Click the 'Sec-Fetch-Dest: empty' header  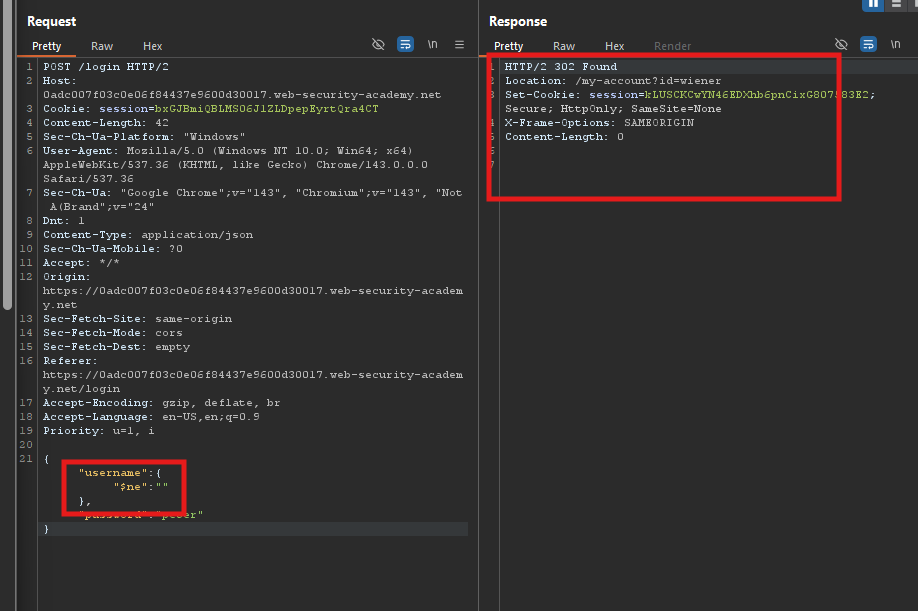117,347
